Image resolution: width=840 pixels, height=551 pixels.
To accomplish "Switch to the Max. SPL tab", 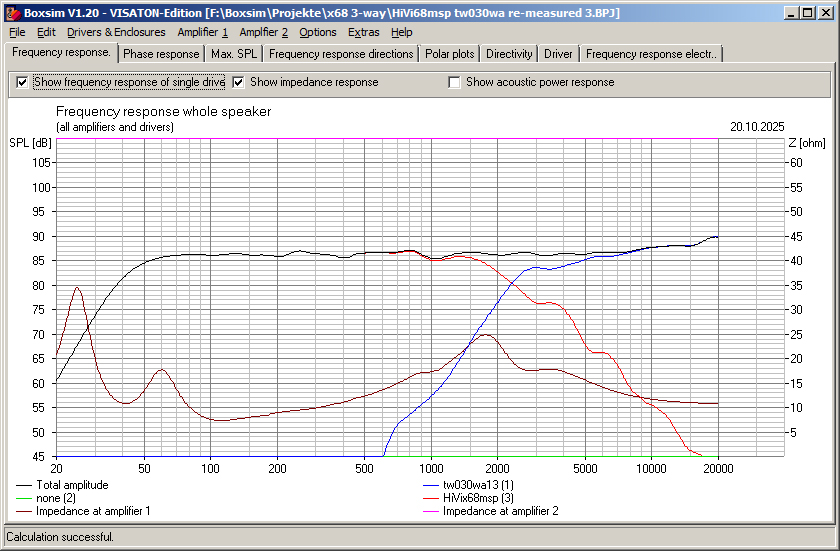I will 235,54.
